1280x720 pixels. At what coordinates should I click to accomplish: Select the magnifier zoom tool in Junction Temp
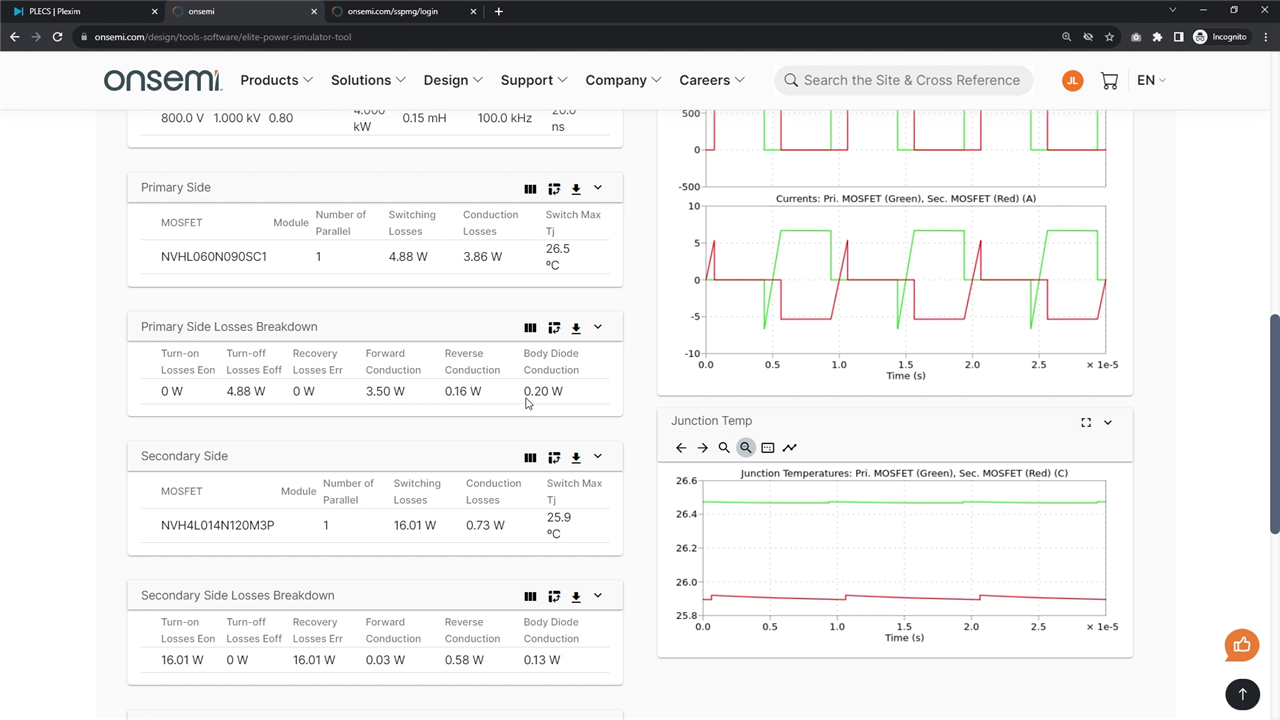pos(724,448)
